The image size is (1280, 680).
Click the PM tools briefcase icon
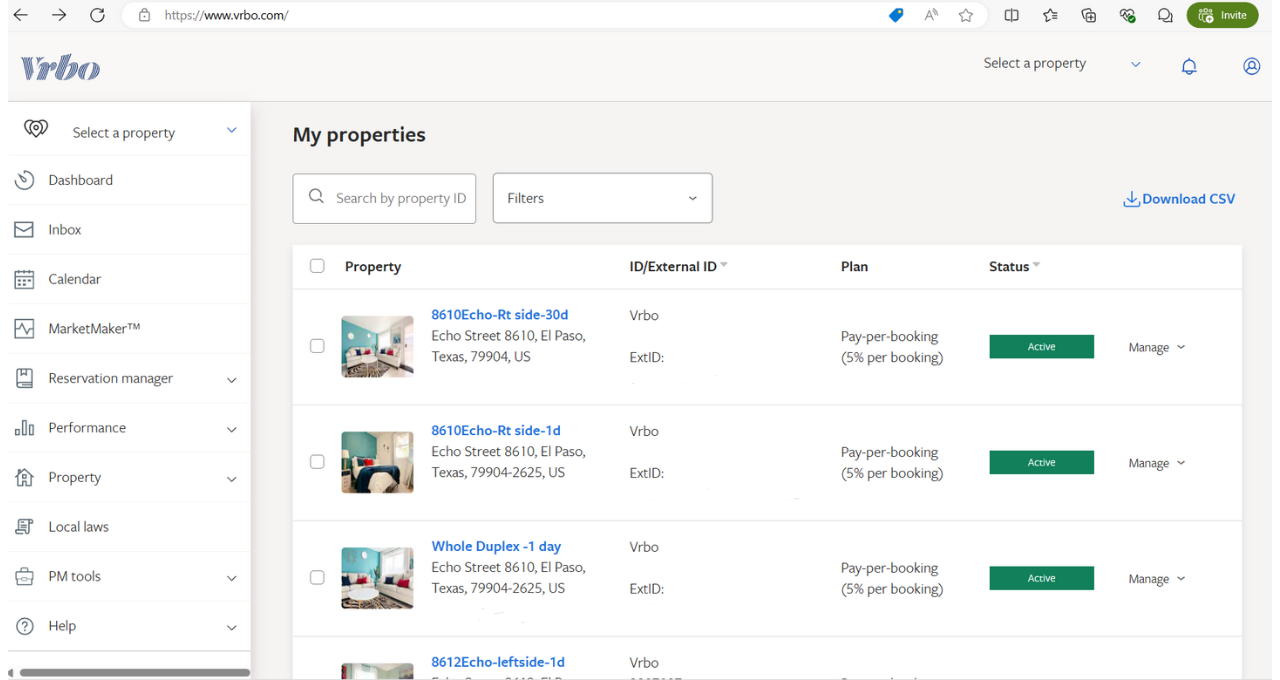(24, 577)
